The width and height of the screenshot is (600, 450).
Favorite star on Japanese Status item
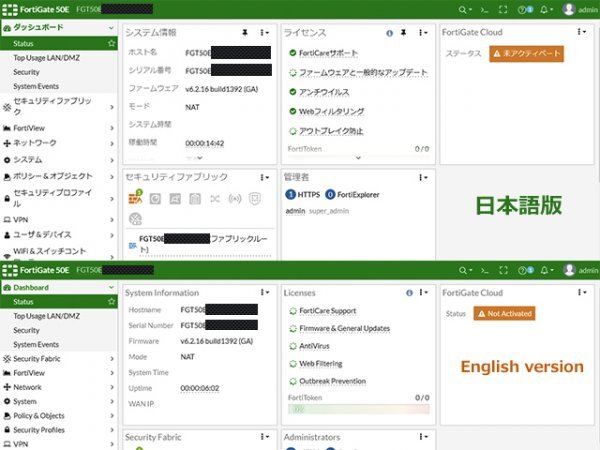pos(111,43)
